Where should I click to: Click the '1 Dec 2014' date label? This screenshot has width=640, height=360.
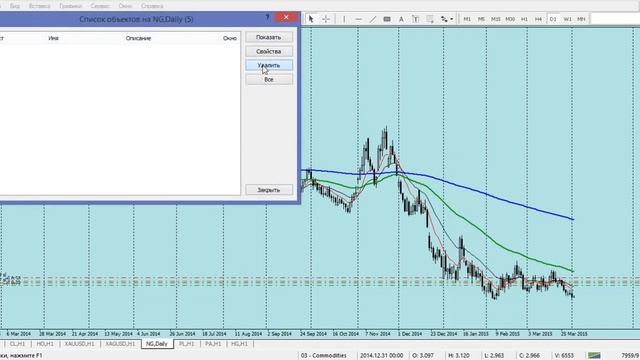410,334
